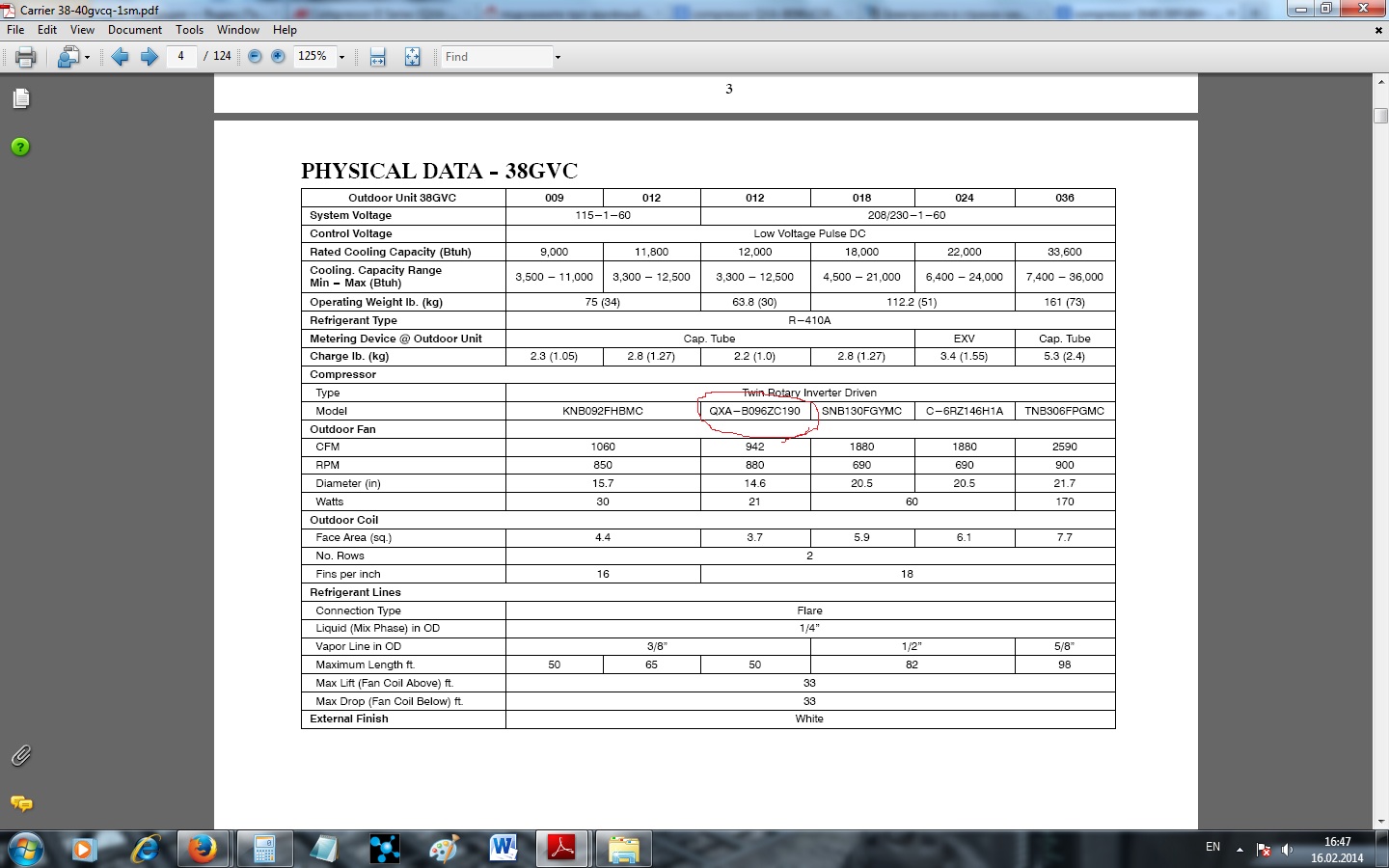1389x868 pixels.
Task: Open Microsoft Word from the taskbar
Action: point(503,849)
